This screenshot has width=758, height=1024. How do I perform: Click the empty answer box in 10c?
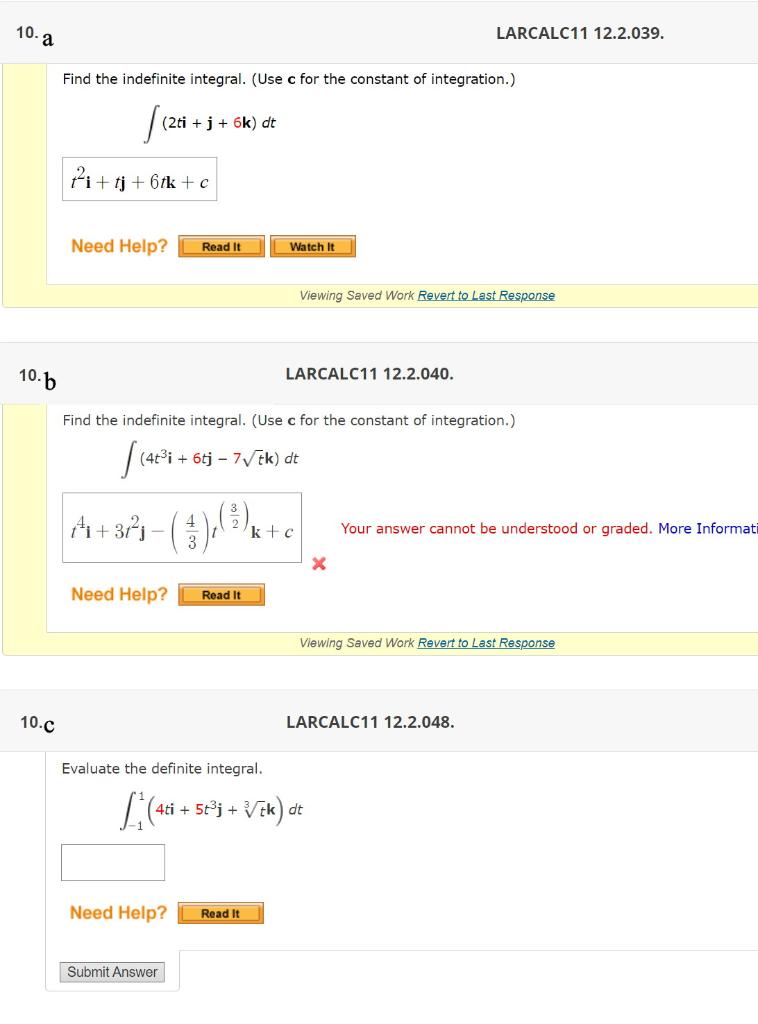[113, 862]
